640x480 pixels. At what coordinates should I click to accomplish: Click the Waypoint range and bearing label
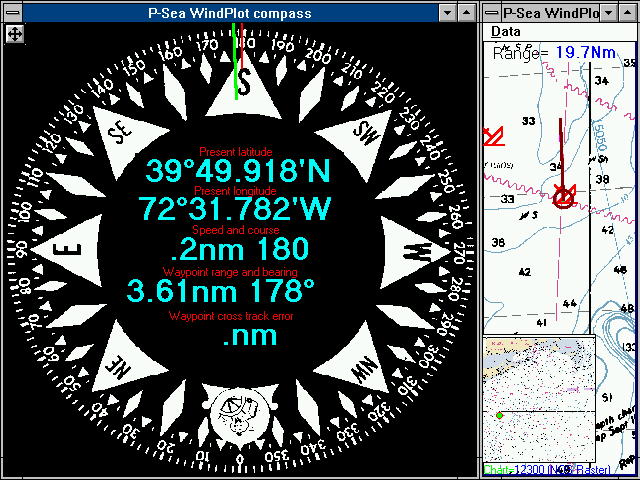click(230, 272)
